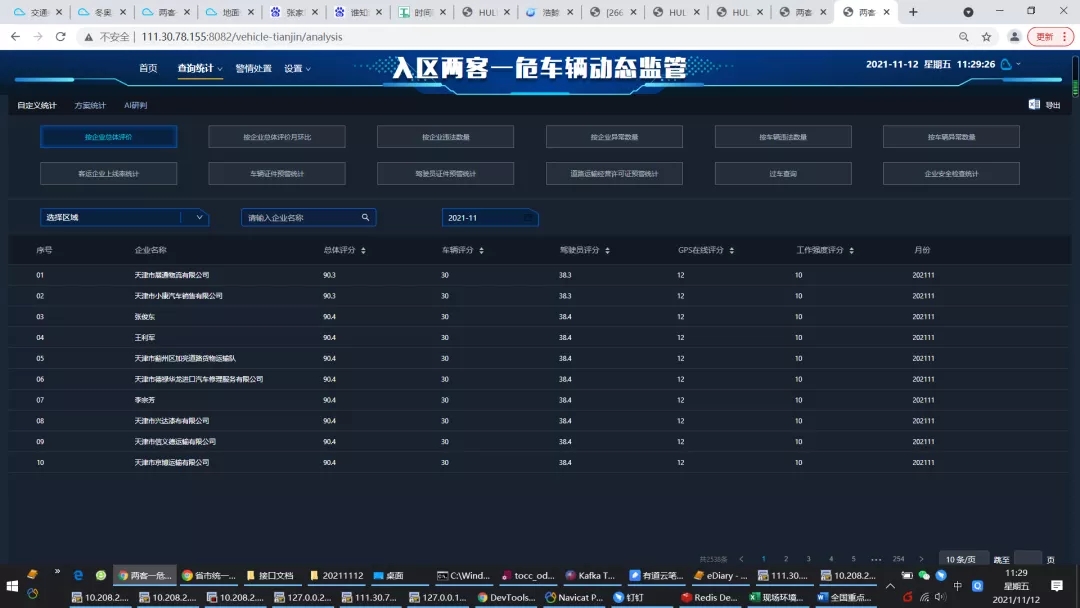The height and width of the screenshot is (608, 1080).
Task: Open DevTools window from the taskbar
Action: (x=506, y=598)
